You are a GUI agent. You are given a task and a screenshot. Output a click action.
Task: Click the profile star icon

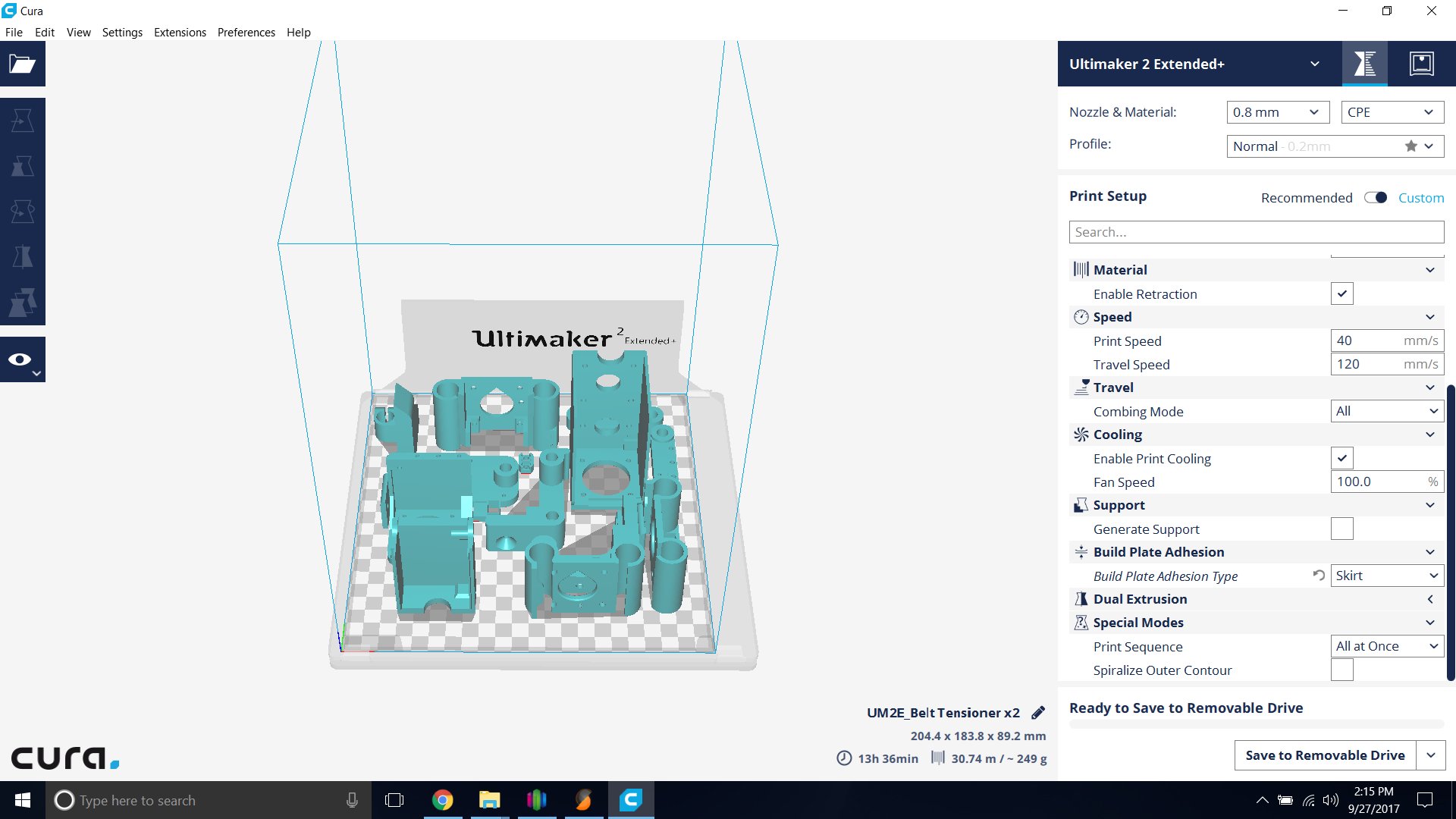click(x=1410, y=146)
